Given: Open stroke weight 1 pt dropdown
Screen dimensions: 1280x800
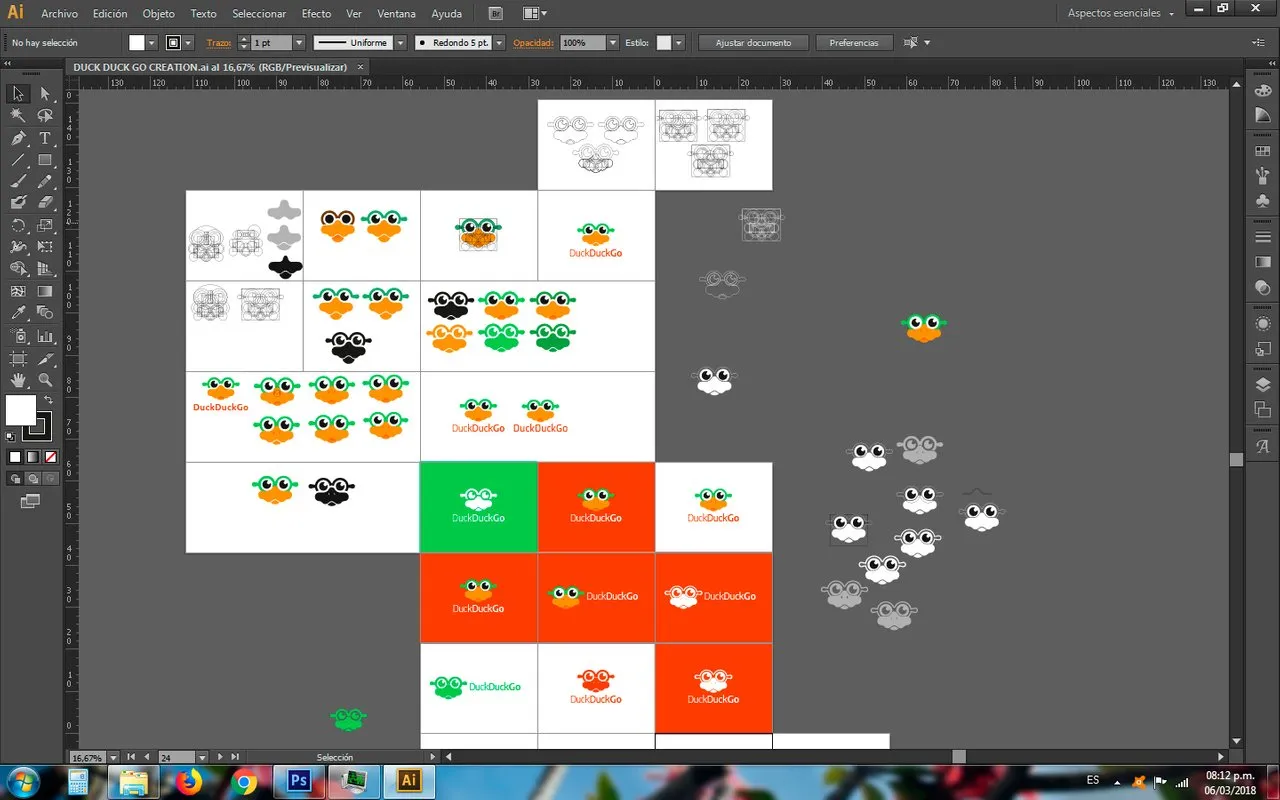Looking at the screenshot, I should click(299, 43).
